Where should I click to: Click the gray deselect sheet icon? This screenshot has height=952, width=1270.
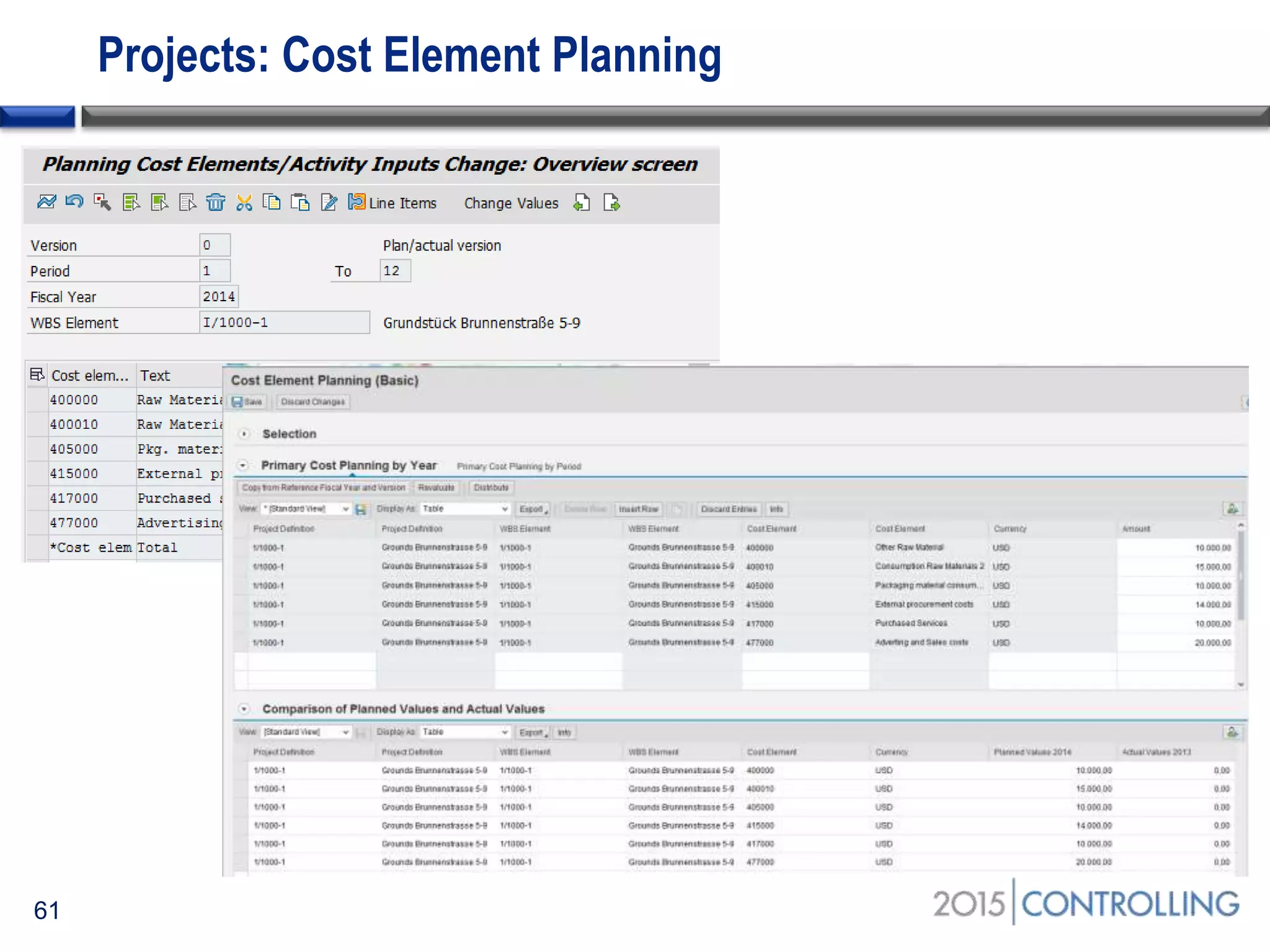point(187,202)
